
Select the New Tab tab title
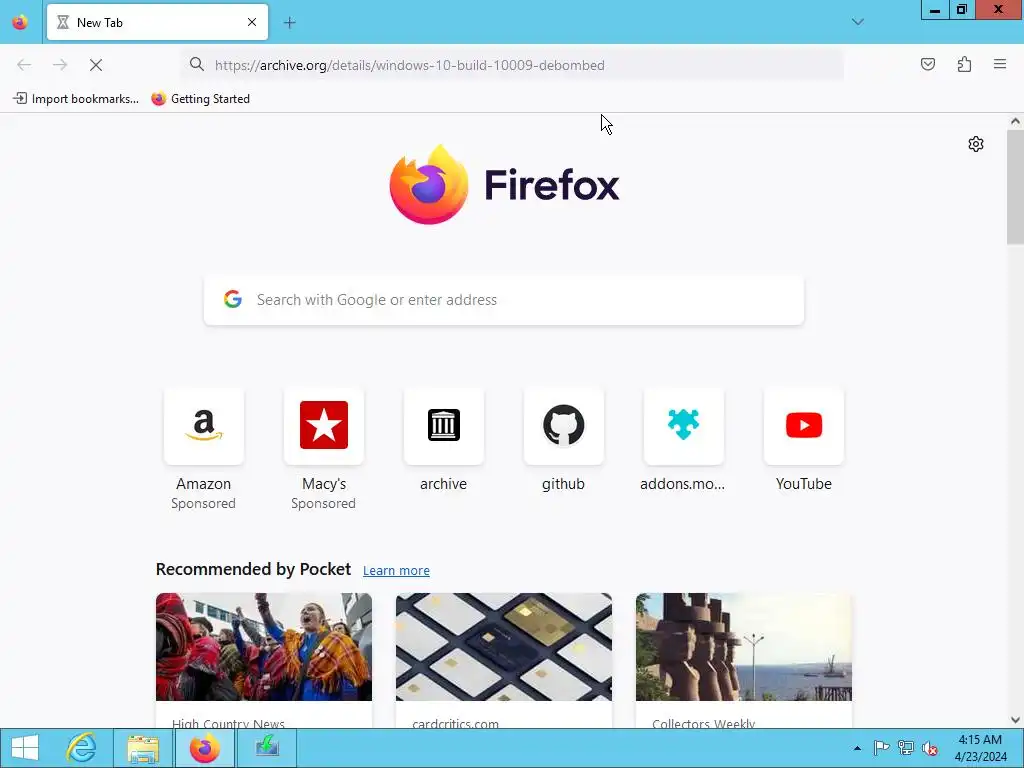[x=100, y=23]
